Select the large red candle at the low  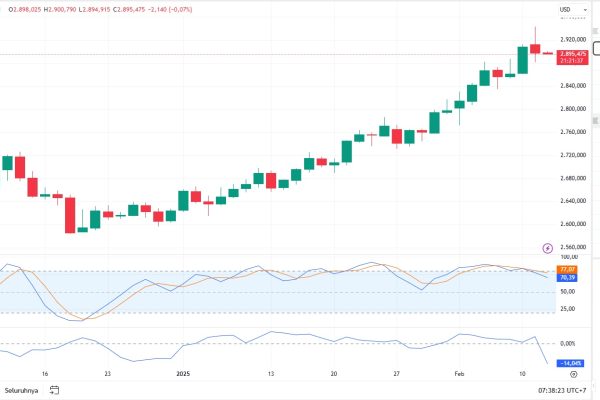(x=70, y=214)
